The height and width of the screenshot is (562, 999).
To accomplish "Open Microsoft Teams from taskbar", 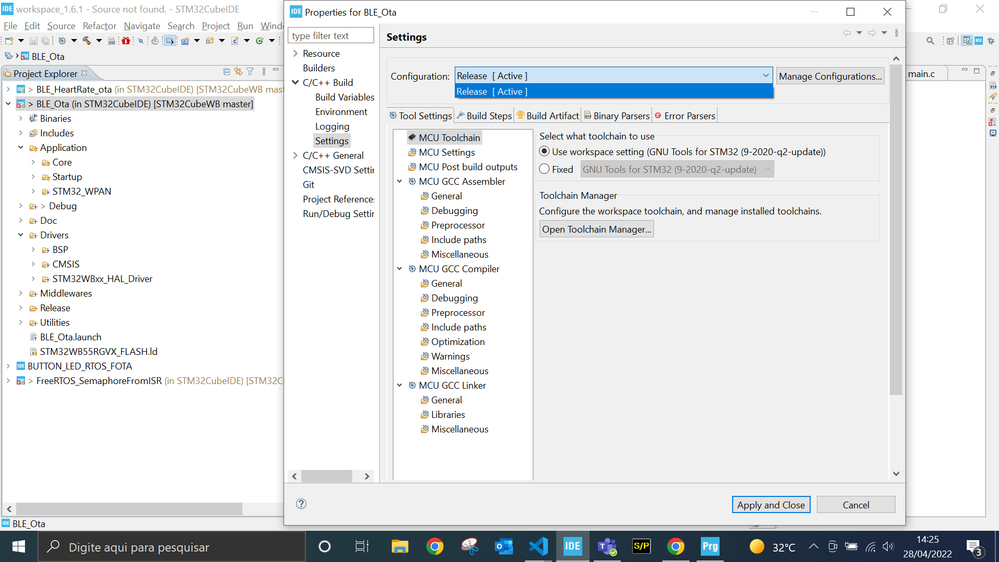I will tap(607, 547).
